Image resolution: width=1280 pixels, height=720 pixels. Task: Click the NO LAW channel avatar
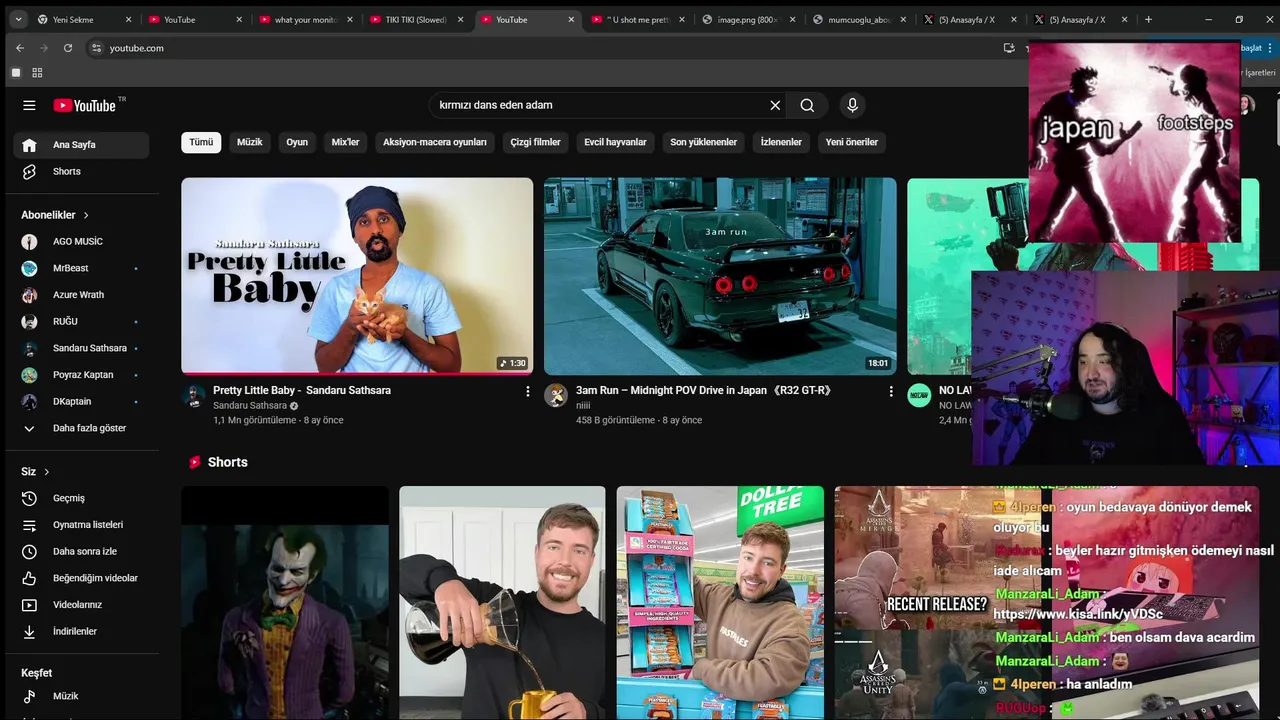click(x=919, y=395)
